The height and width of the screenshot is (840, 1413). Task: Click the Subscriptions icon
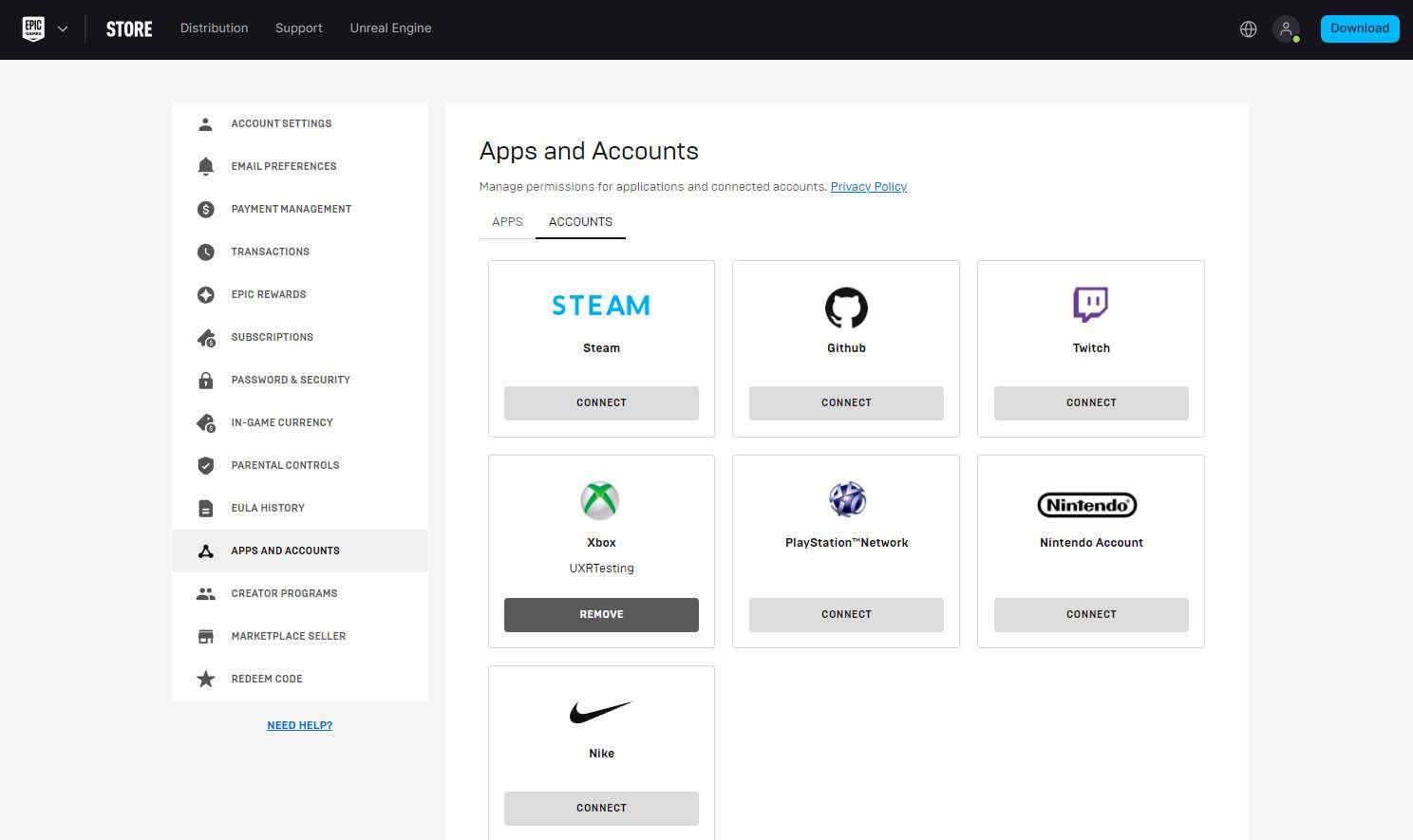(x=206, y=338)
